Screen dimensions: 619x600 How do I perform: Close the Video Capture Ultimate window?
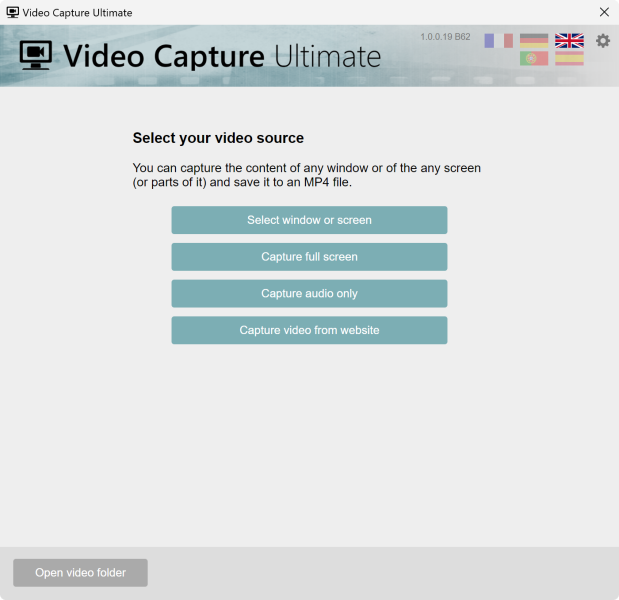point(603,13)
